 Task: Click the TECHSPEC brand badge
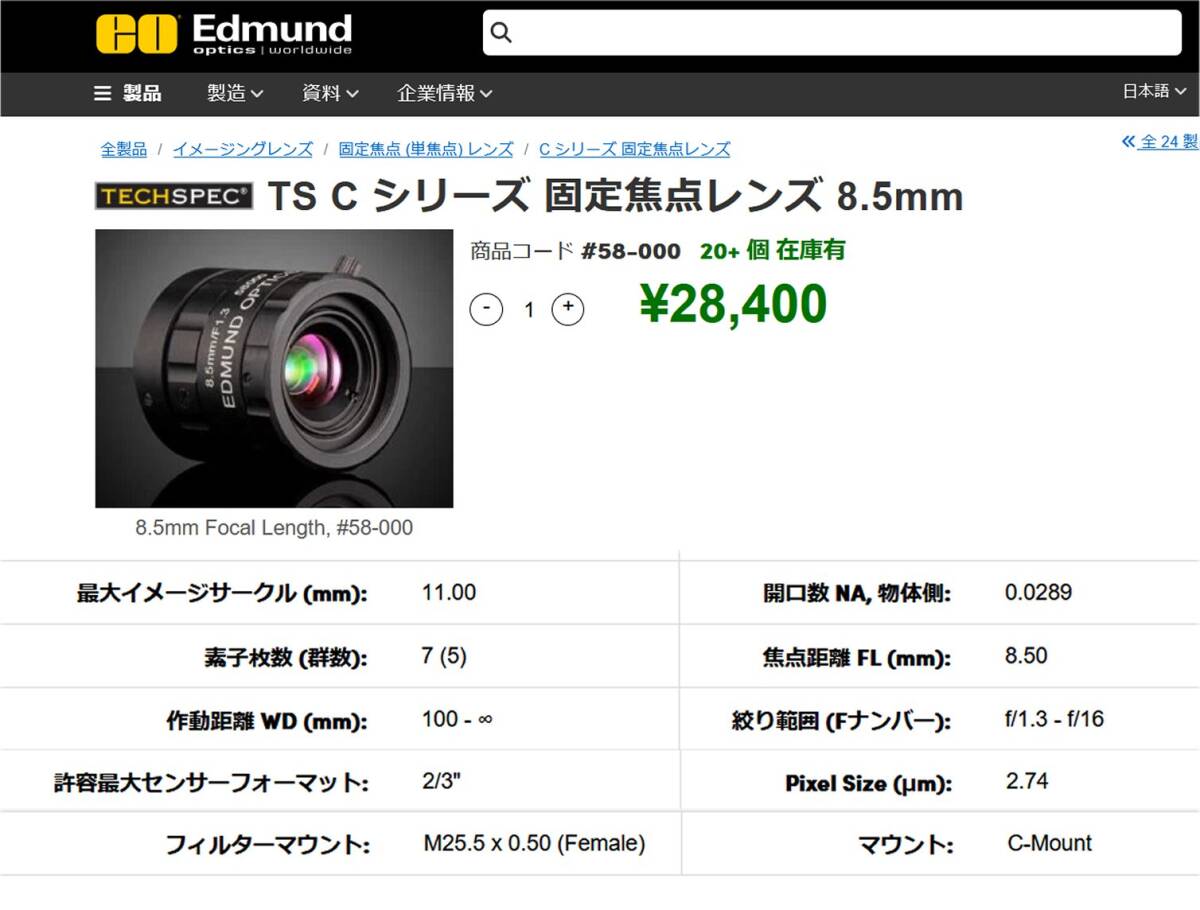coord(174,196)
